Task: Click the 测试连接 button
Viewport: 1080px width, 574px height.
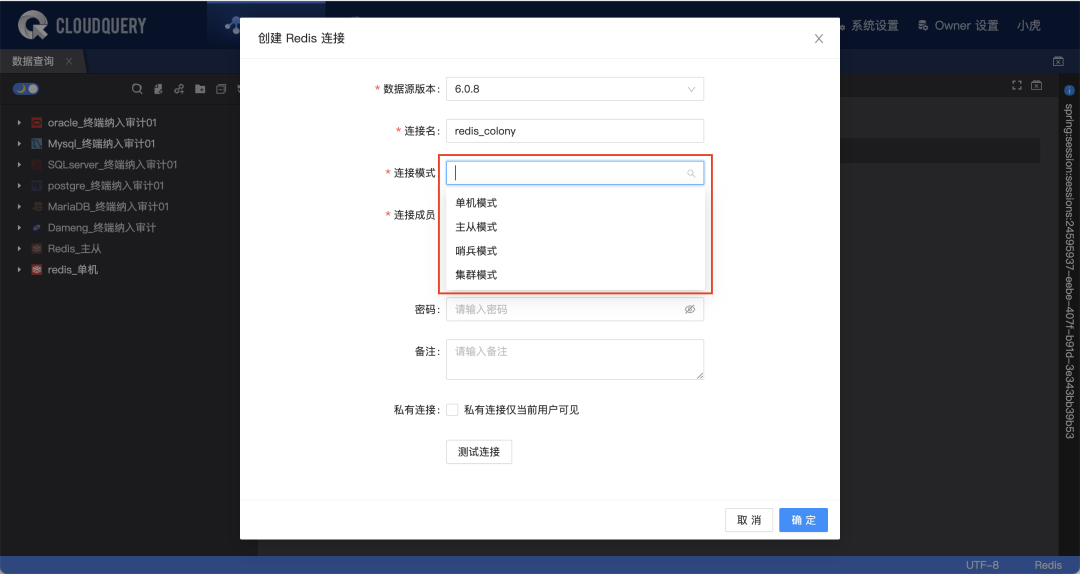Action: coord(479,452)
